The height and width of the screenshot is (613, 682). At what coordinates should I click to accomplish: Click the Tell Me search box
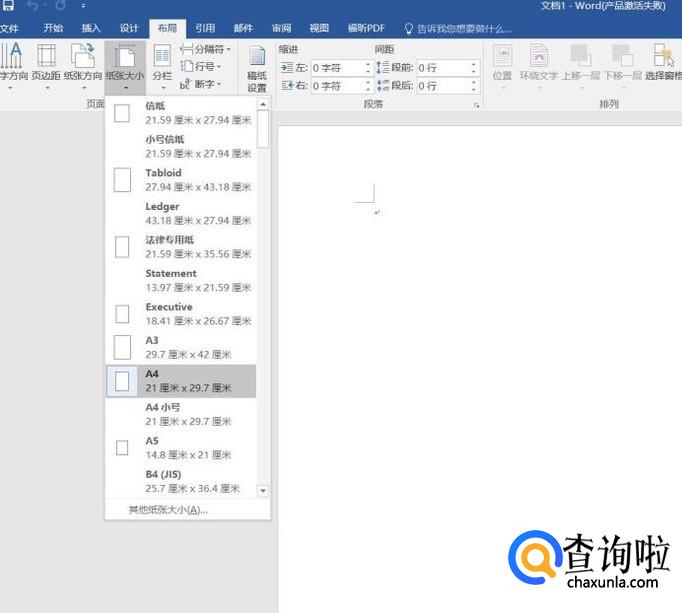(465, 28)
